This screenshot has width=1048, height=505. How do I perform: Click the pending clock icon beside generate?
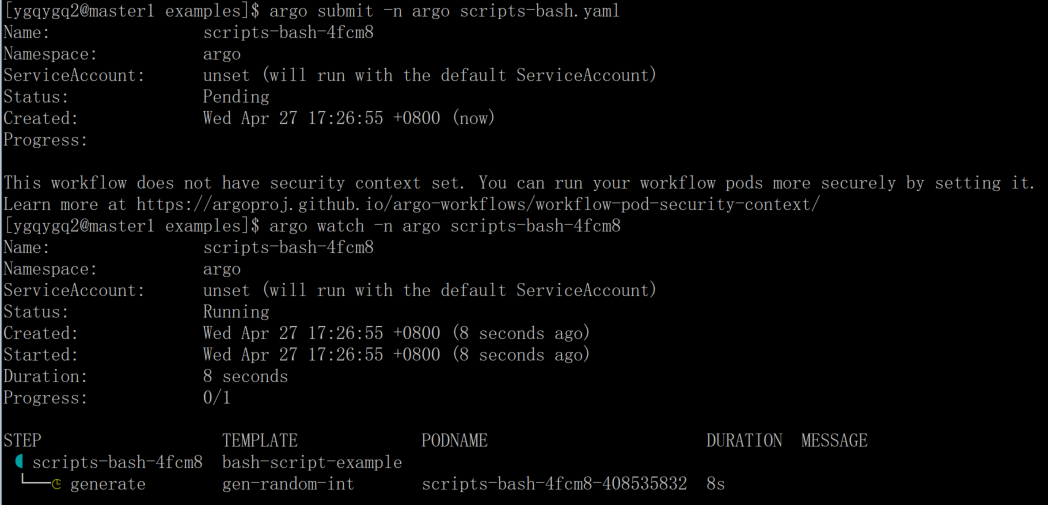click(57, 484)
